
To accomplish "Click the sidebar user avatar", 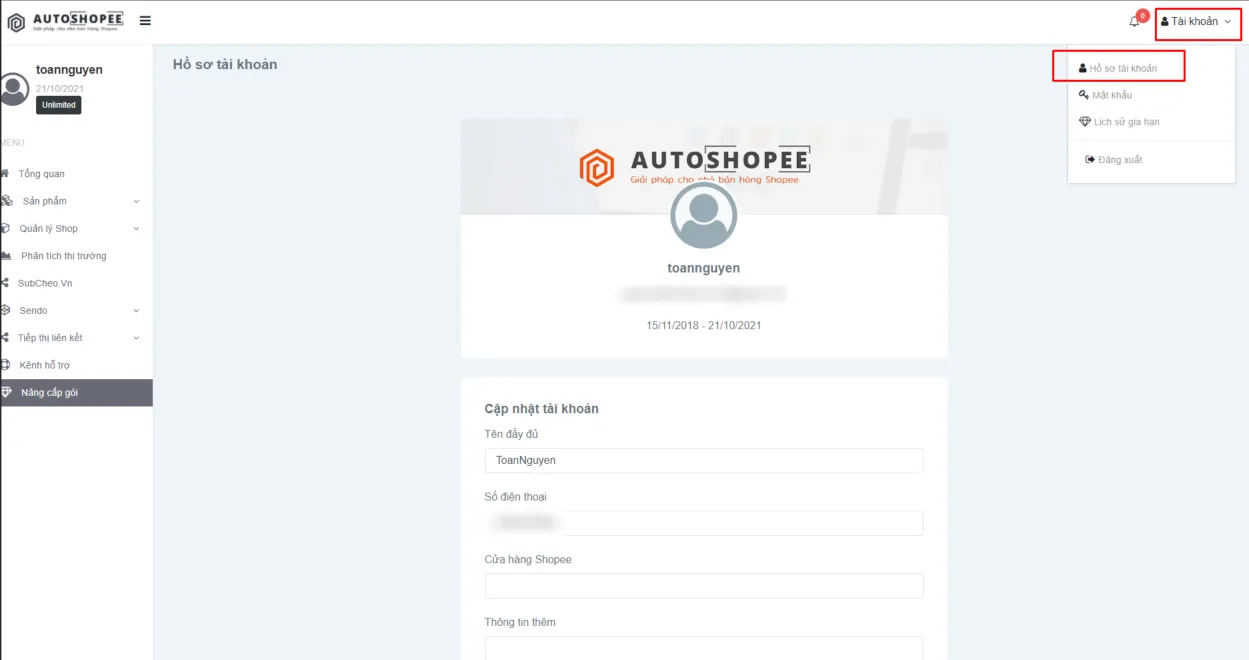I will [13, 89].
